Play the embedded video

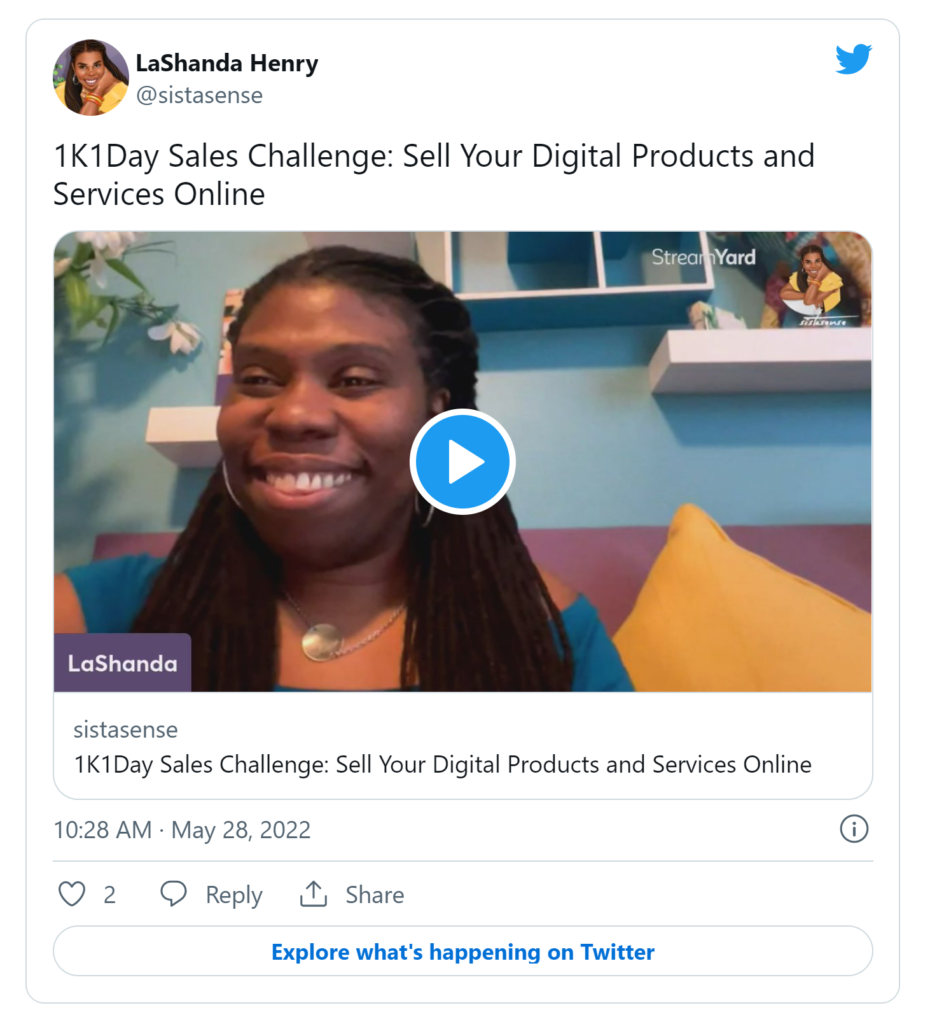pyautogui.click(x=462, y=462)
